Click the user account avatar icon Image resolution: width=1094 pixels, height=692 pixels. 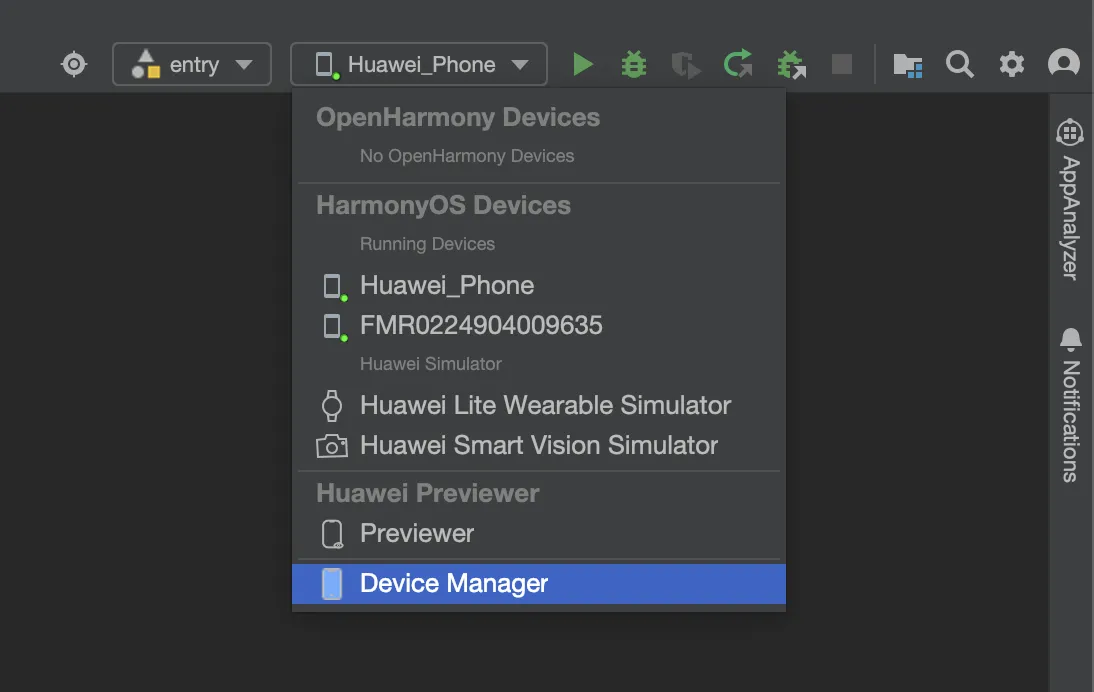tap(1063, 65)
